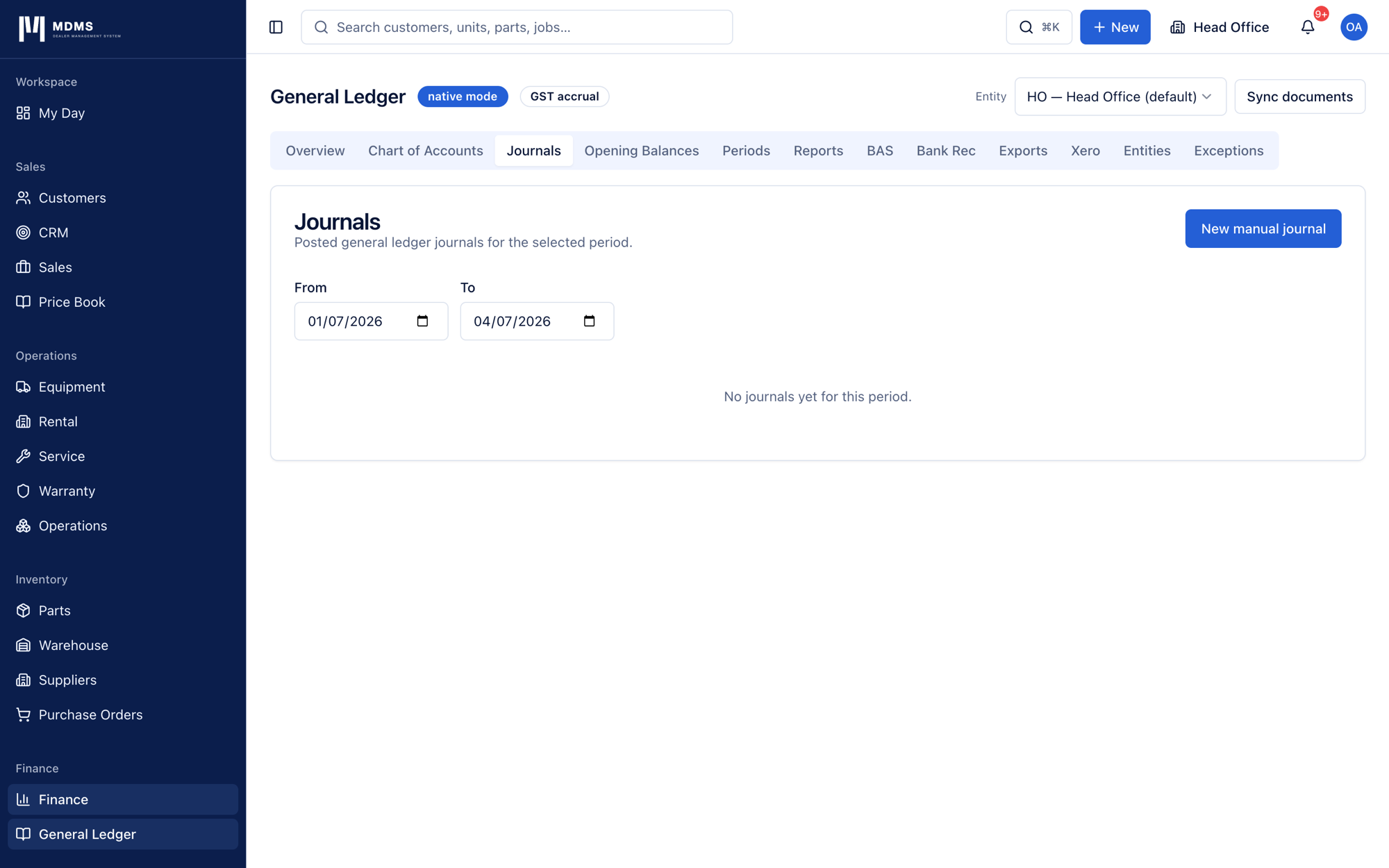Open Service in the sidebar

point(123,456)
